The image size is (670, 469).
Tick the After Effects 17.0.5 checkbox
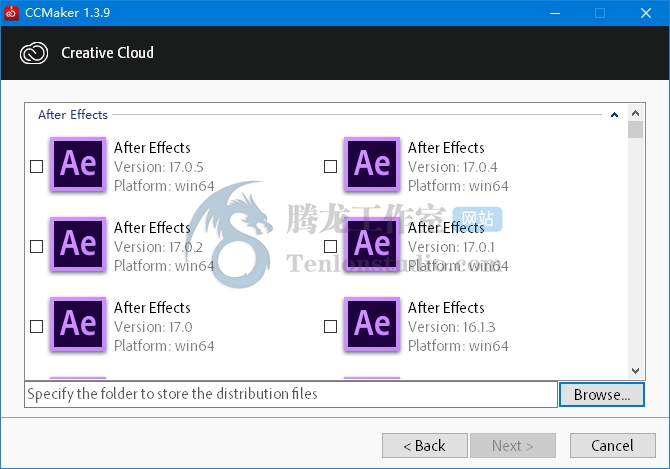point(37,166)
